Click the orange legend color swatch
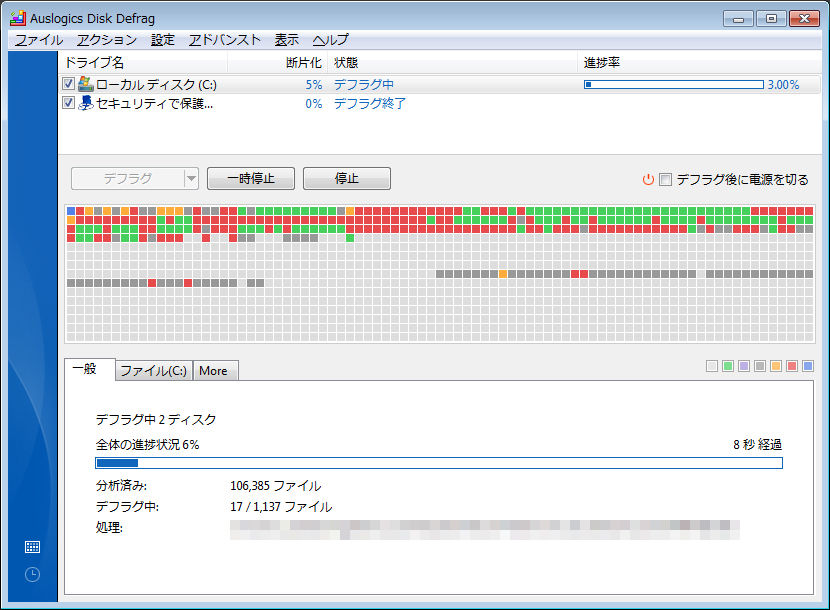Screen dimensions: 830x610 (776, 366)
